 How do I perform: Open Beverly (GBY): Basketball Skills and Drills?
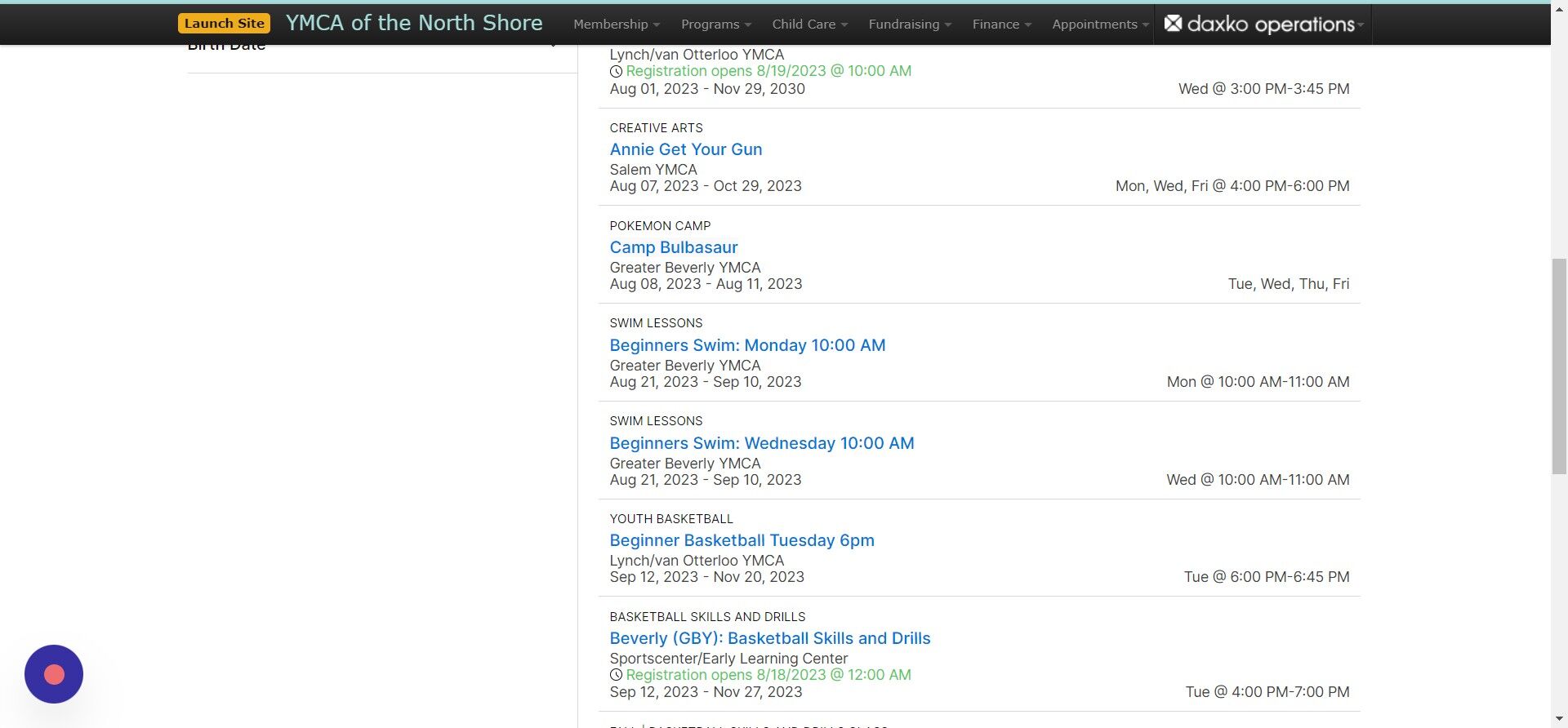[769, 638]
